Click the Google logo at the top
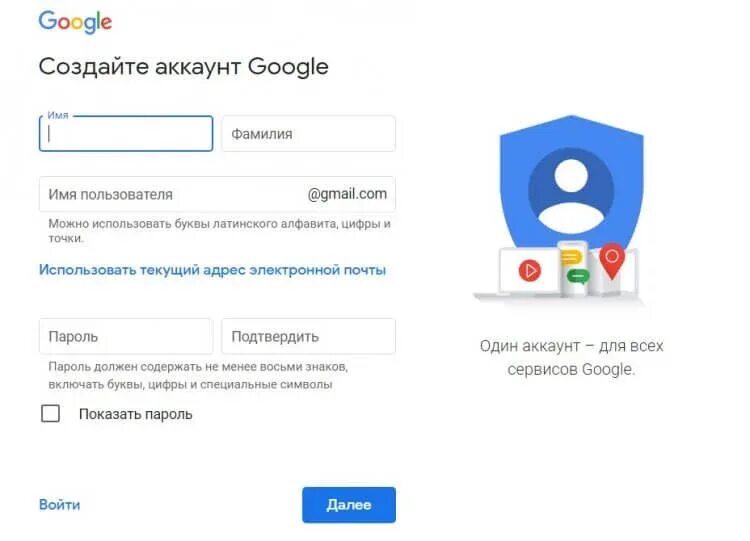This screenshot has width=750, height=541. click(75, 22)
